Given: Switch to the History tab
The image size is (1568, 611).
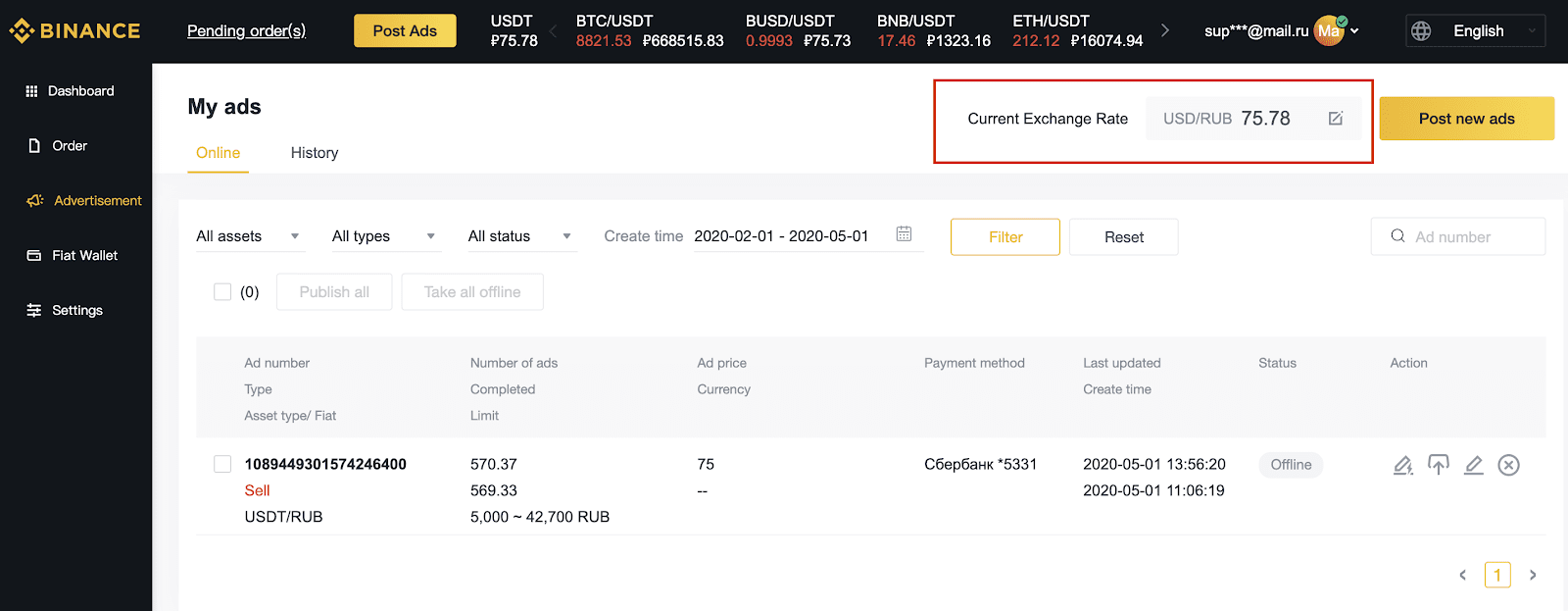Looking at the screenshot, I should click(315, 153).
